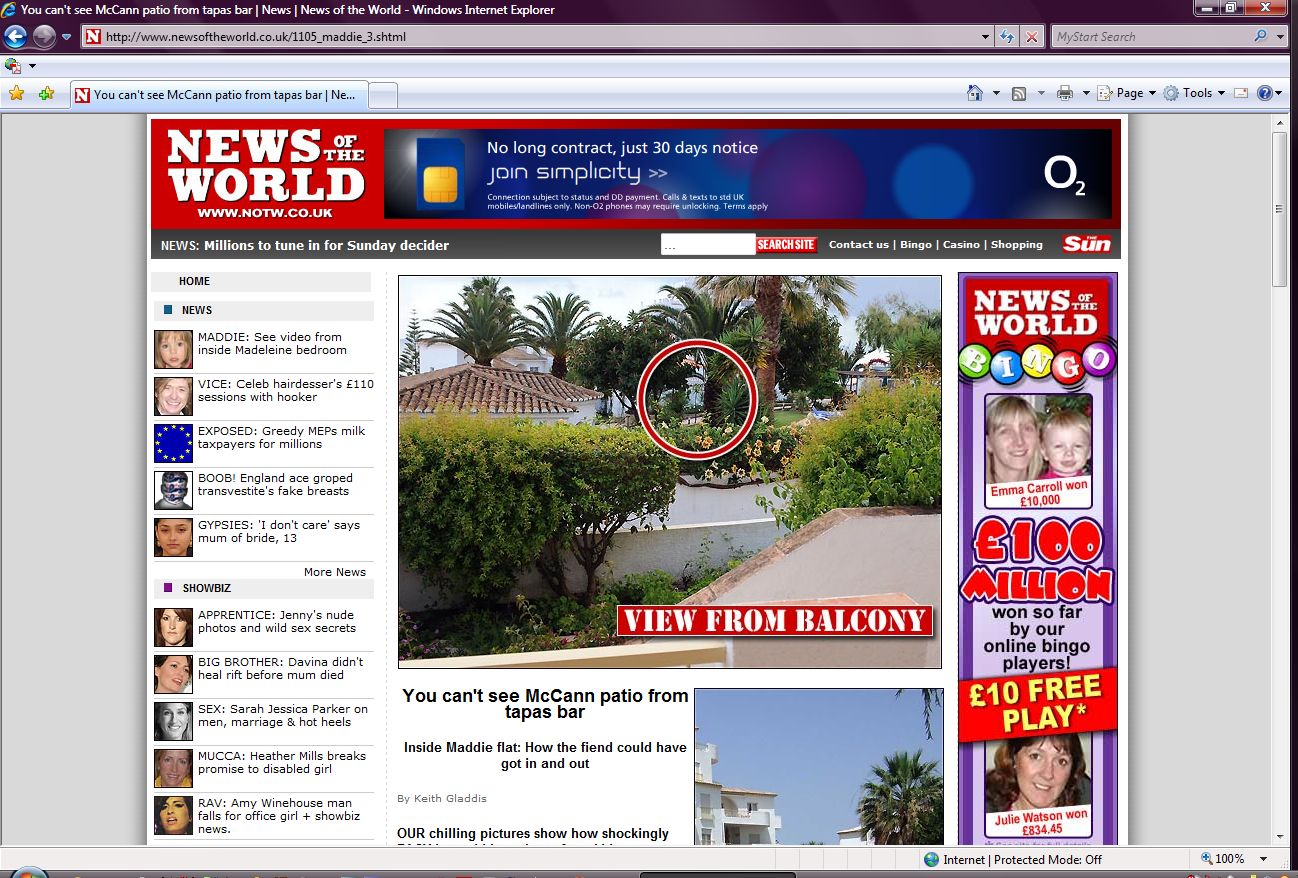The width and height of the screenshot is (1298, 878).
Task: Click the SEARCH SITE button
Action: pyautogui.click(x=786, y=245)
